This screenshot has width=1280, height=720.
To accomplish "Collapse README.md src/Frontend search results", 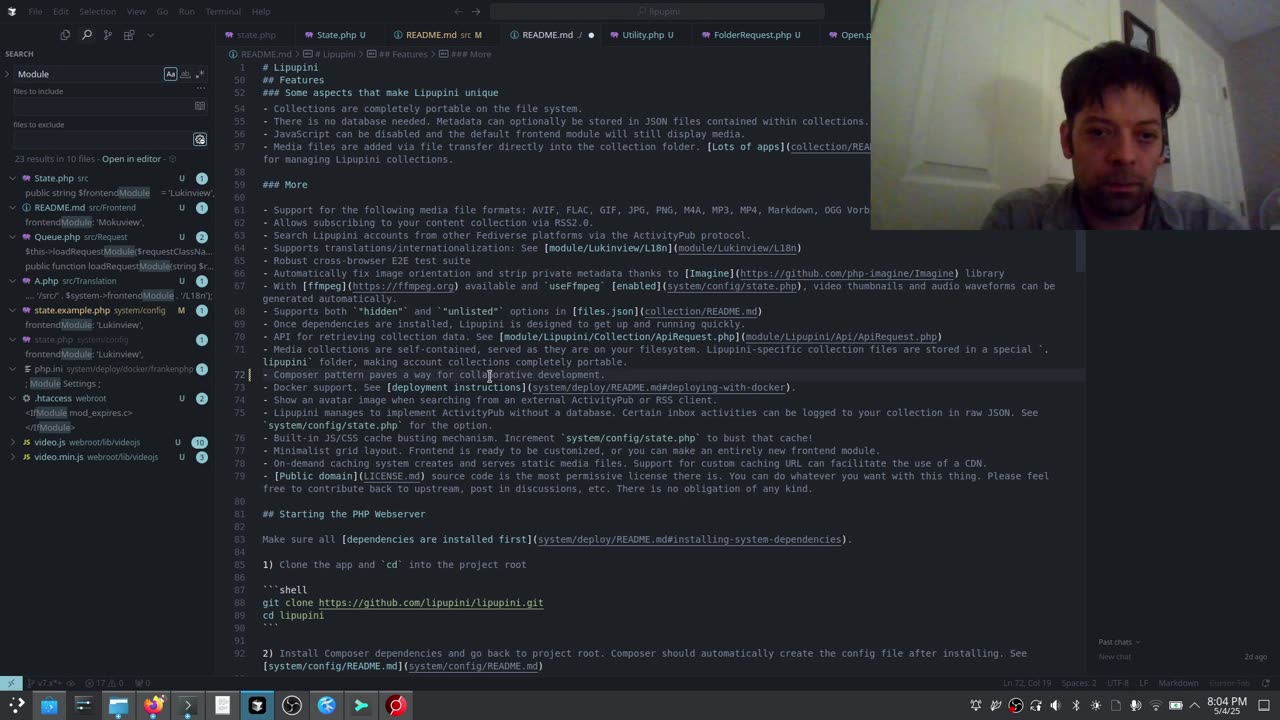I will [x=13, y=208].
